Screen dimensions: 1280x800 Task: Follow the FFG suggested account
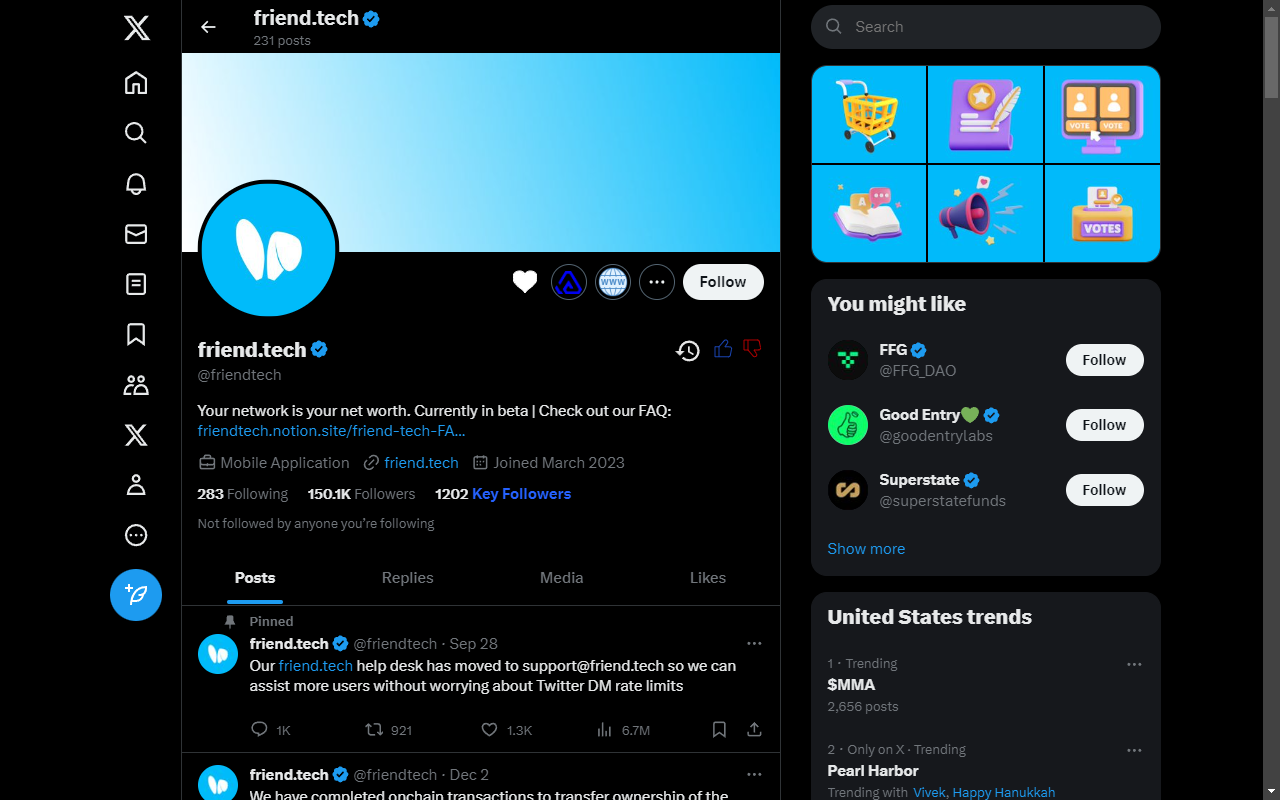coord(1104,360)
